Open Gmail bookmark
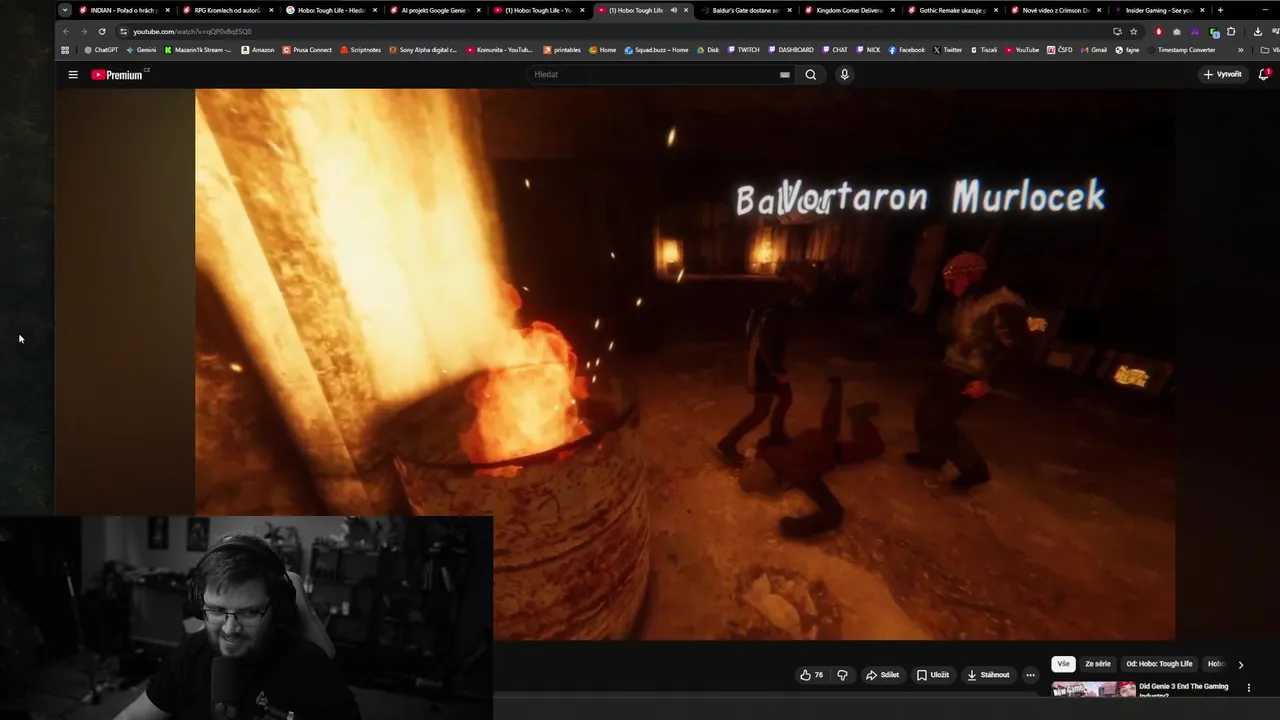Viewport: 1280px width, 720px height. [1093, 50]
